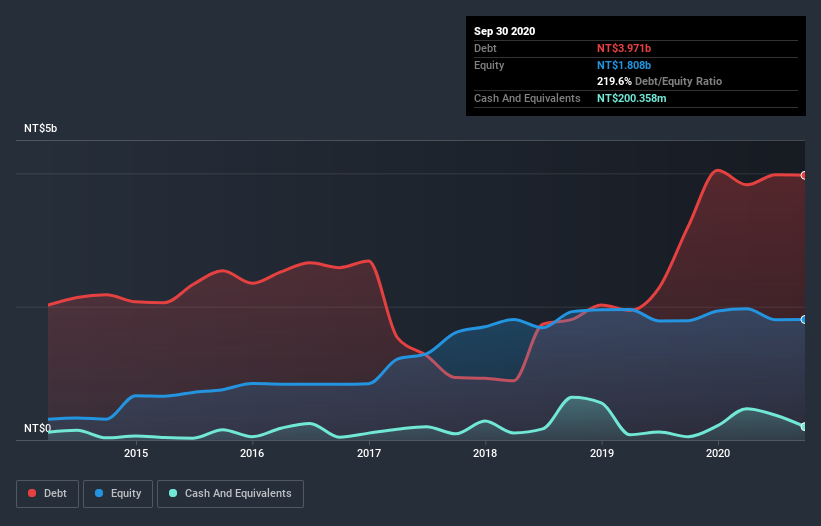Toggle the Debt series legend button
Screen dimensions: 821x526
[x=48, y=494]
